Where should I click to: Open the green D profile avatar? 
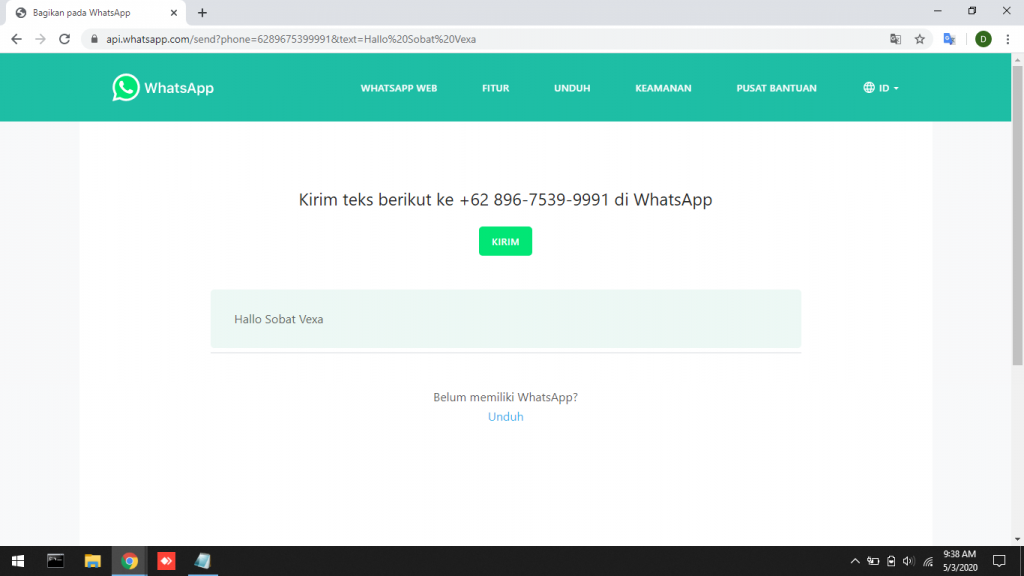(x=983, y=39)
